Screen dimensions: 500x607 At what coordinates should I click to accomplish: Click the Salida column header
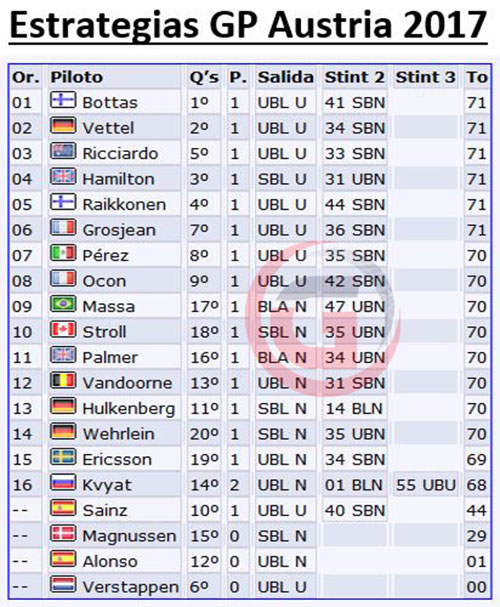click(286, 77)
